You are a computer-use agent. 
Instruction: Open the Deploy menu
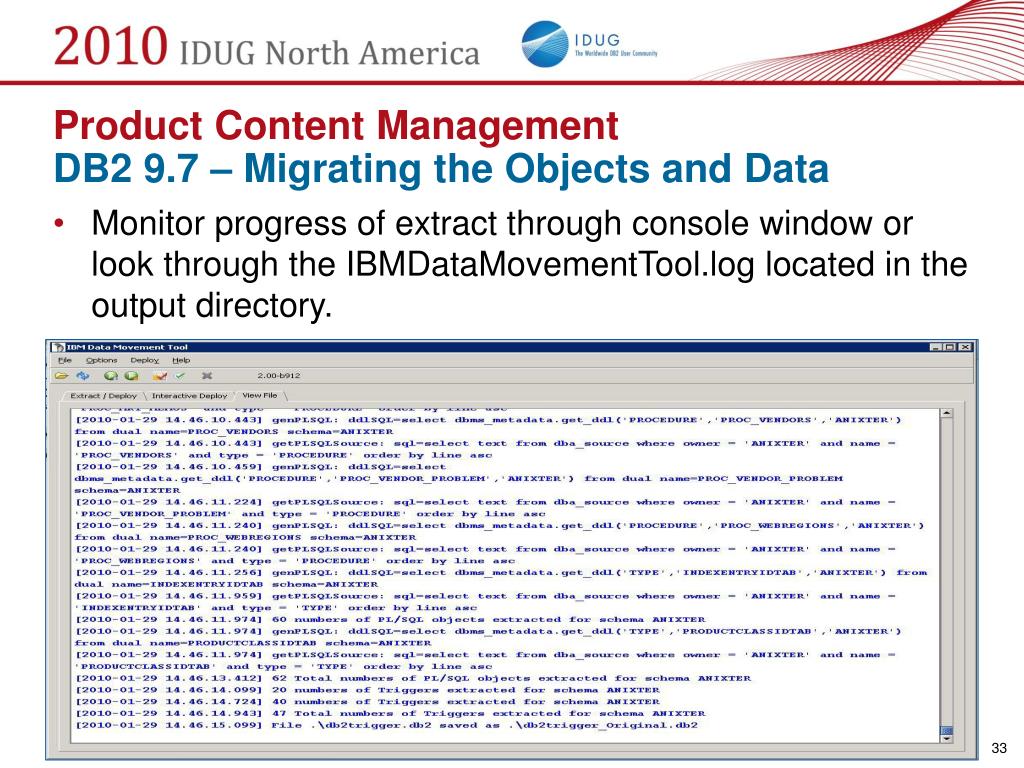click(x=144, y=360)
